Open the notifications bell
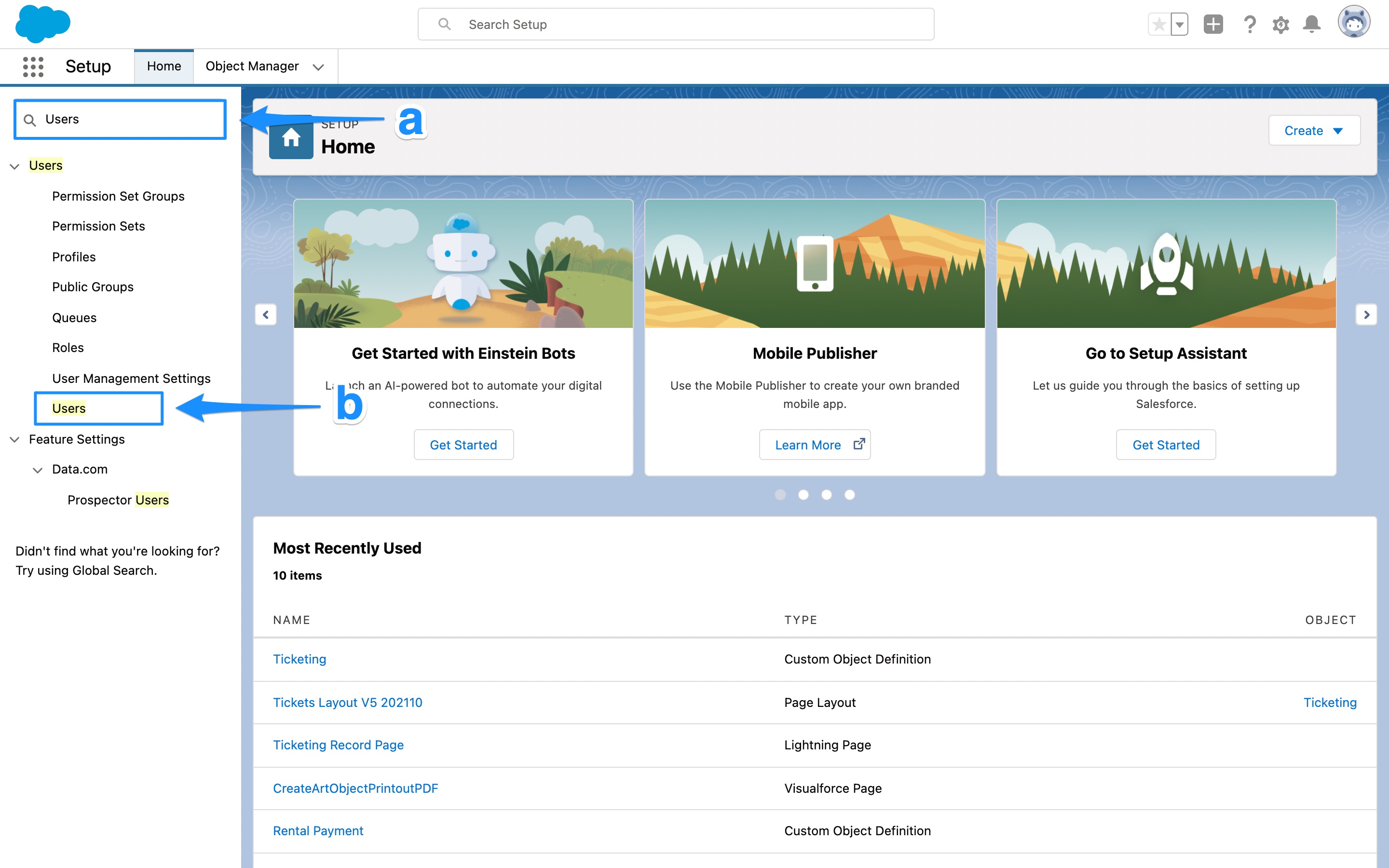The height and width of the screenshot is (868, 1389). coord(1311,24)
